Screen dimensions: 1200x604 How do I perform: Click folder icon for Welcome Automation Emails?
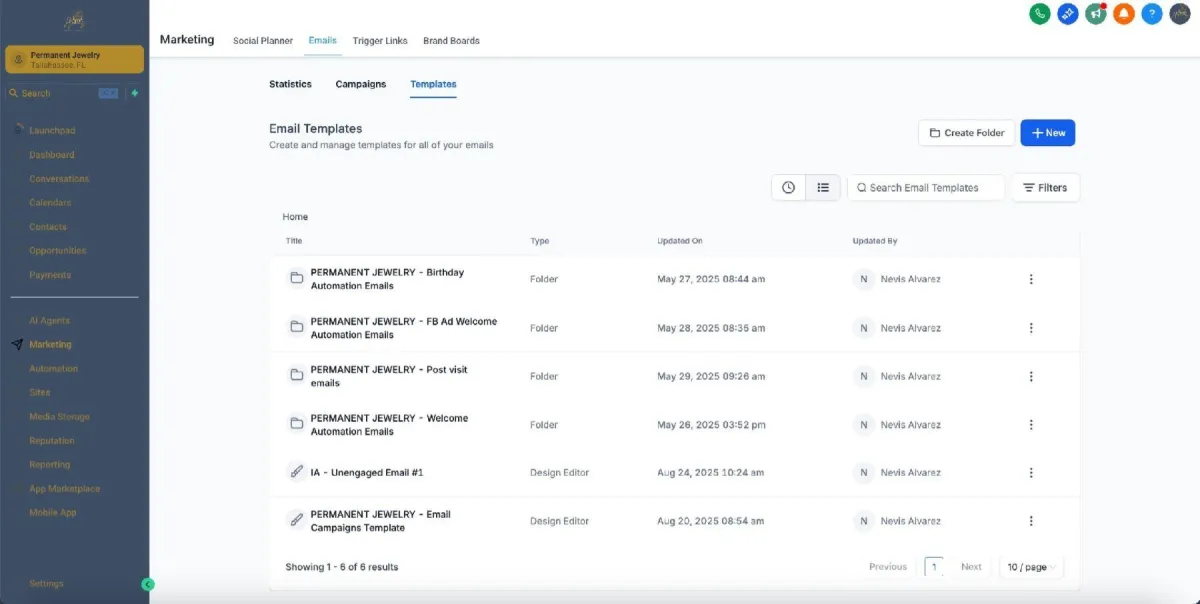click(296, 424)
